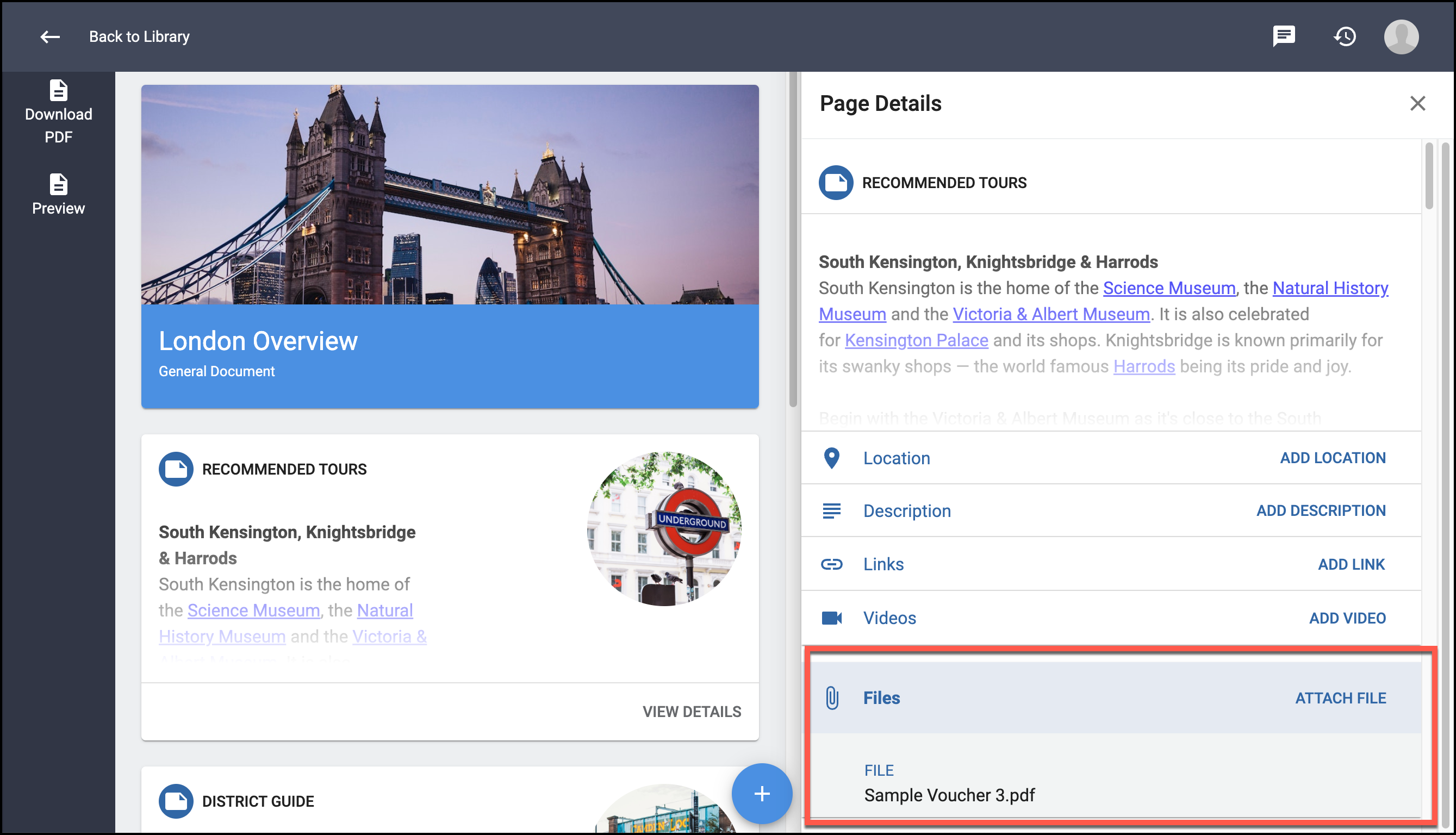
Task: Click the Tower Bridge cover image
Action: 450,195
